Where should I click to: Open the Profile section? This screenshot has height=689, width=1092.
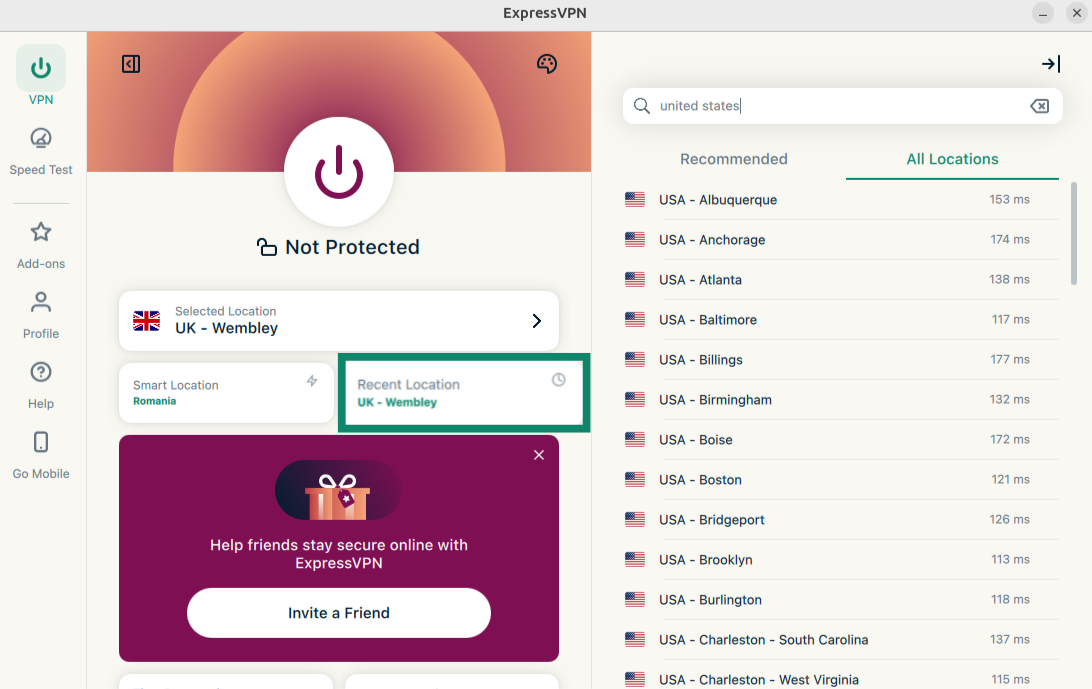tap(41, 302)
